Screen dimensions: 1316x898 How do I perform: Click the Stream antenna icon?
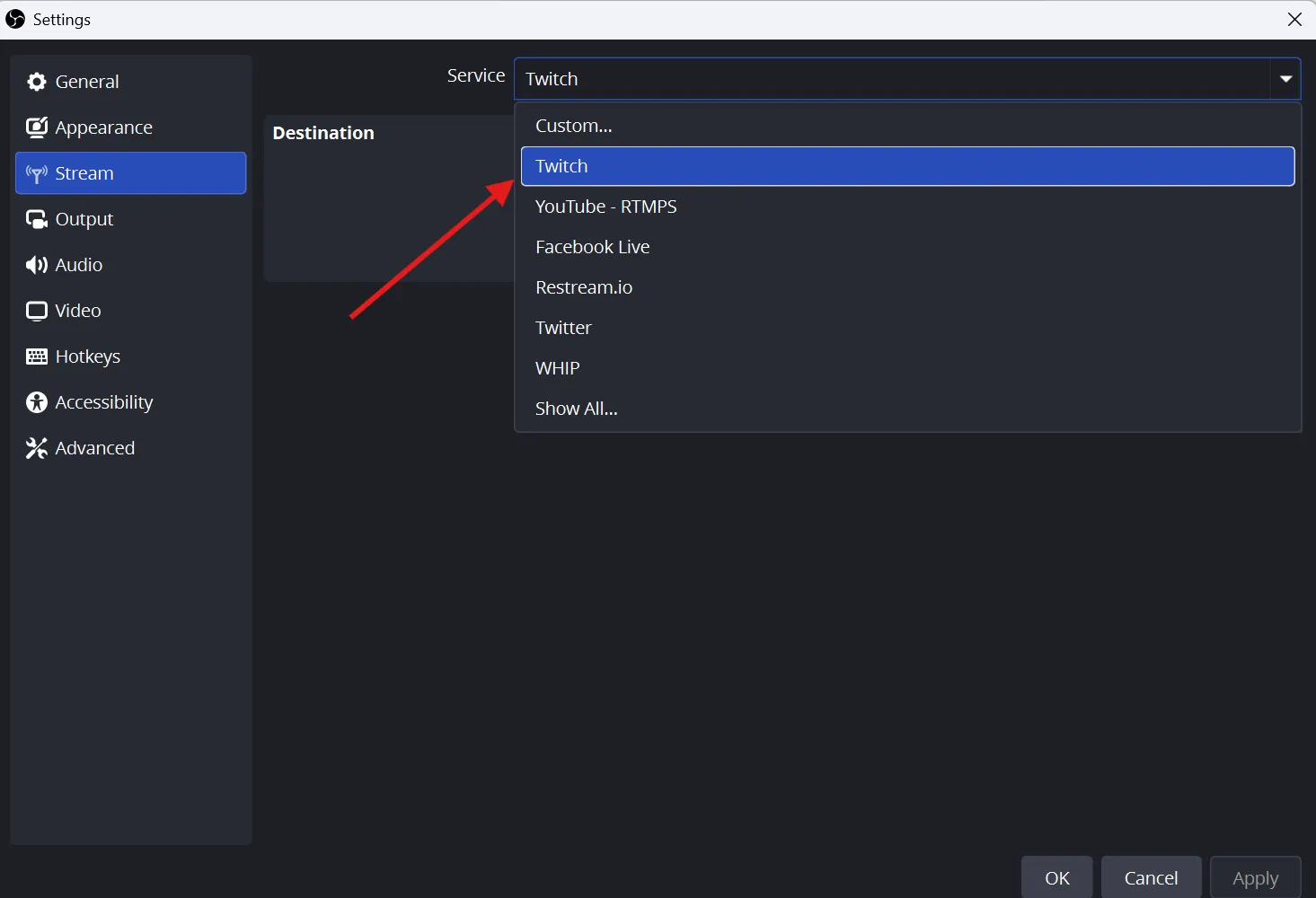[x=37, y=173]
